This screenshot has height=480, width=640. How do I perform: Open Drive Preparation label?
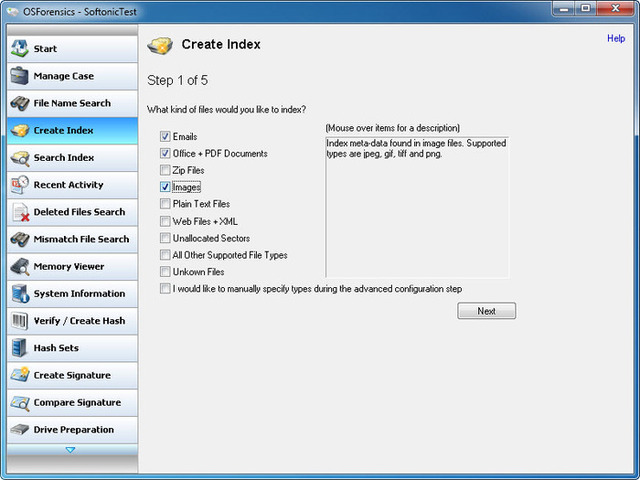tap(74, 430)
